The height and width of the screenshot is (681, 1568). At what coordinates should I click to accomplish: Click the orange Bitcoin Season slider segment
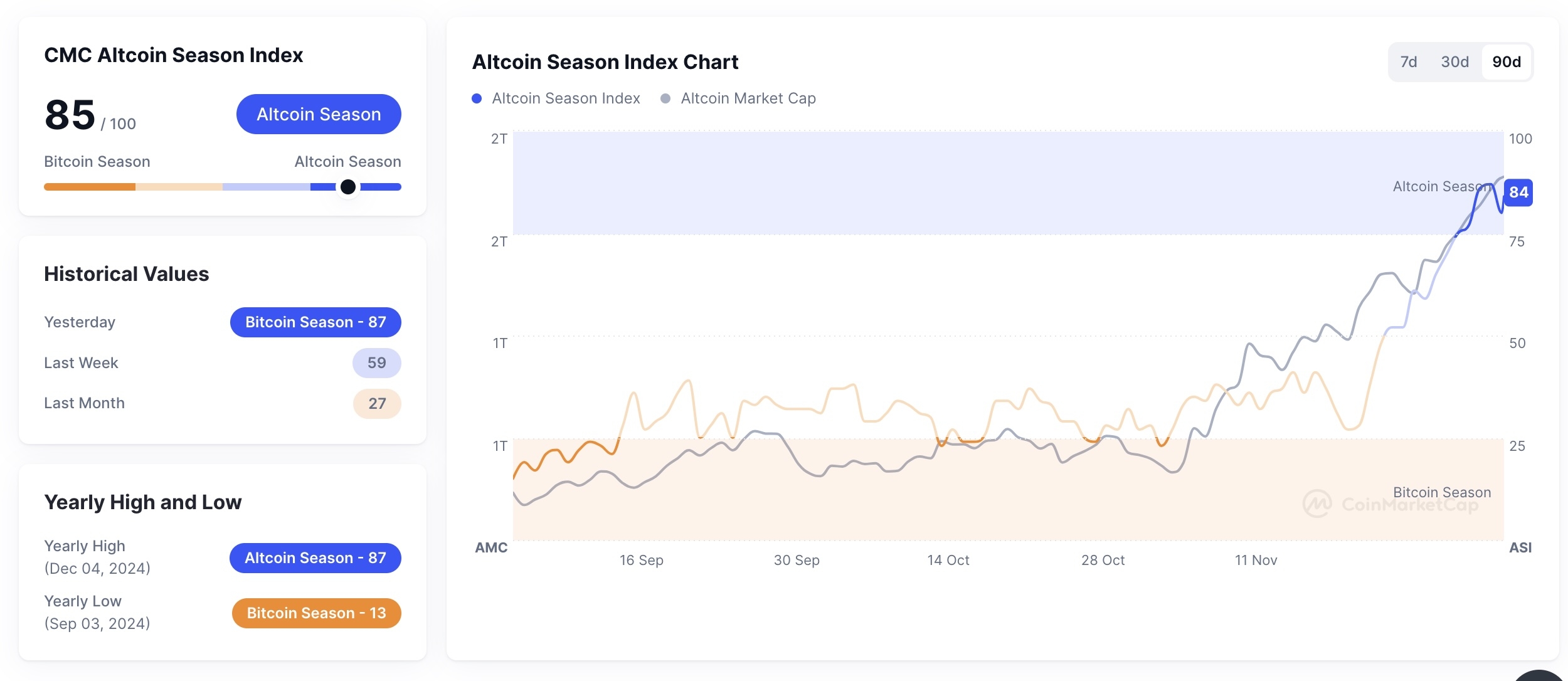point(90,187)
